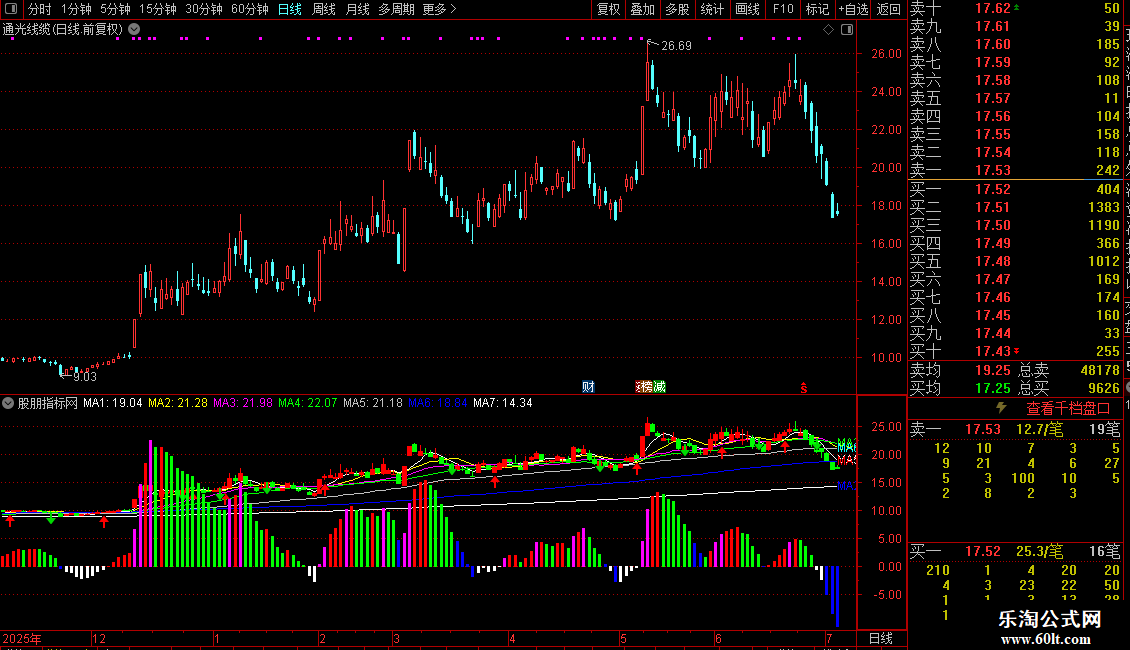
Task: Click month 3 on time axis
Action: [x=396, y=638]
